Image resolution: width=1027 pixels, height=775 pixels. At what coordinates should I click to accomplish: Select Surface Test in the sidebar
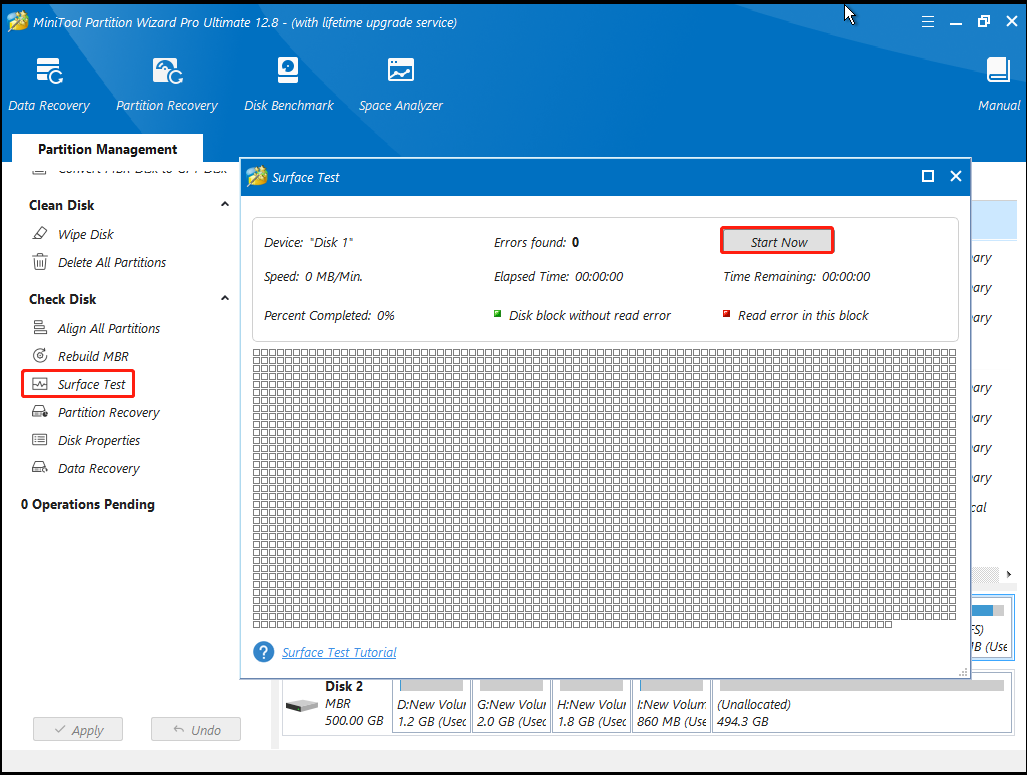point(91,384)
